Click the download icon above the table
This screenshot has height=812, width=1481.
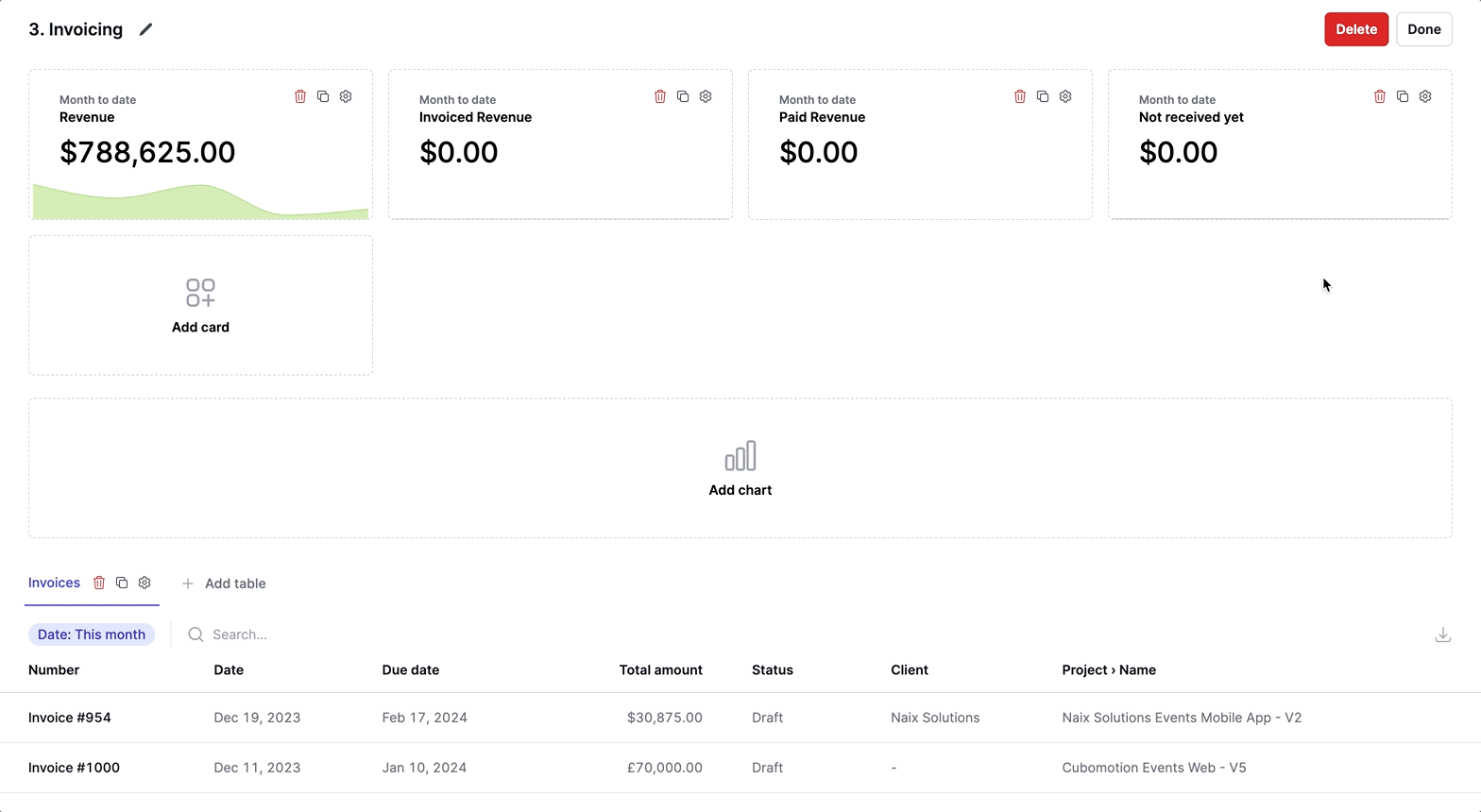click(1442, 634)
